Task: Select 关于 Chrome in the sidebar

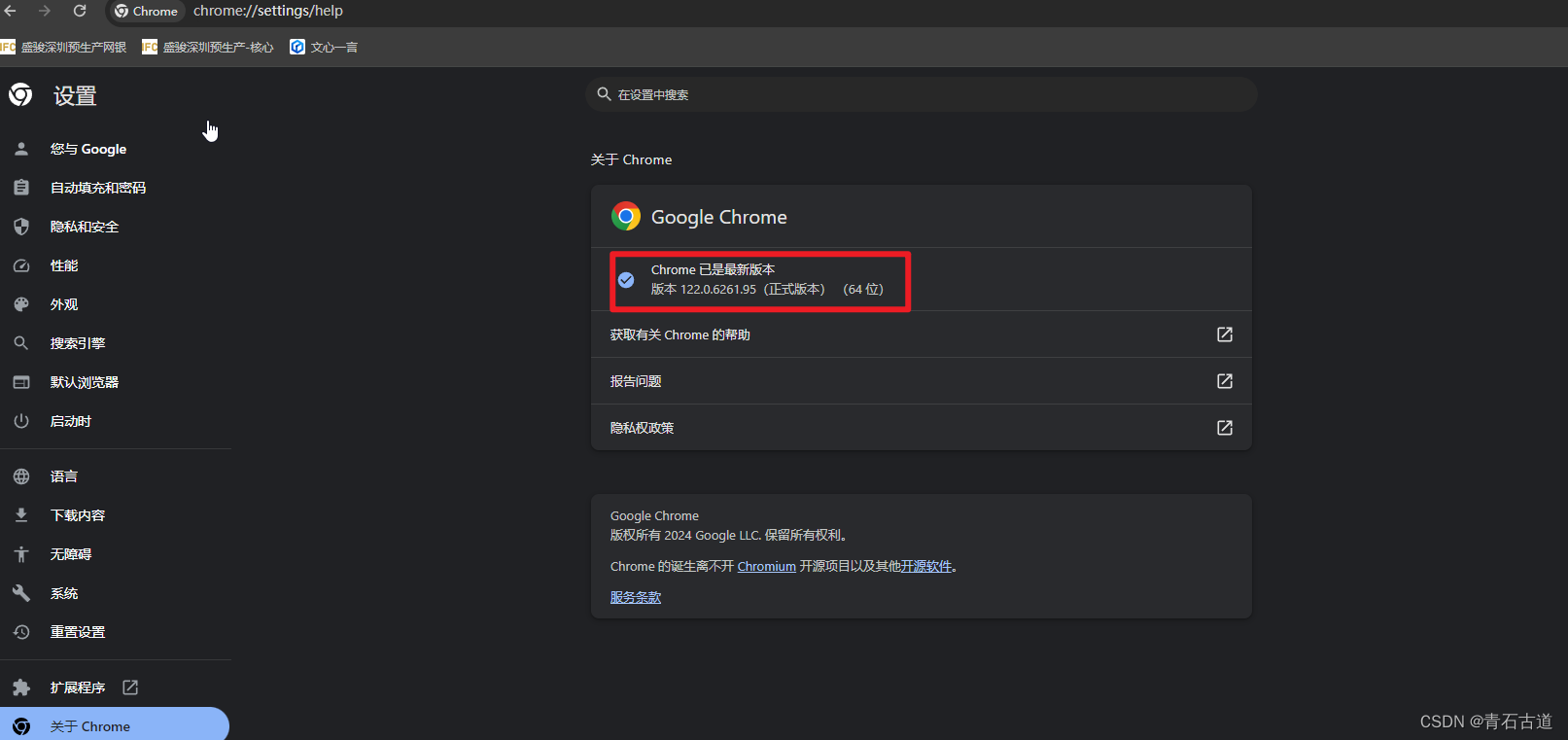Action: [115, 726]
